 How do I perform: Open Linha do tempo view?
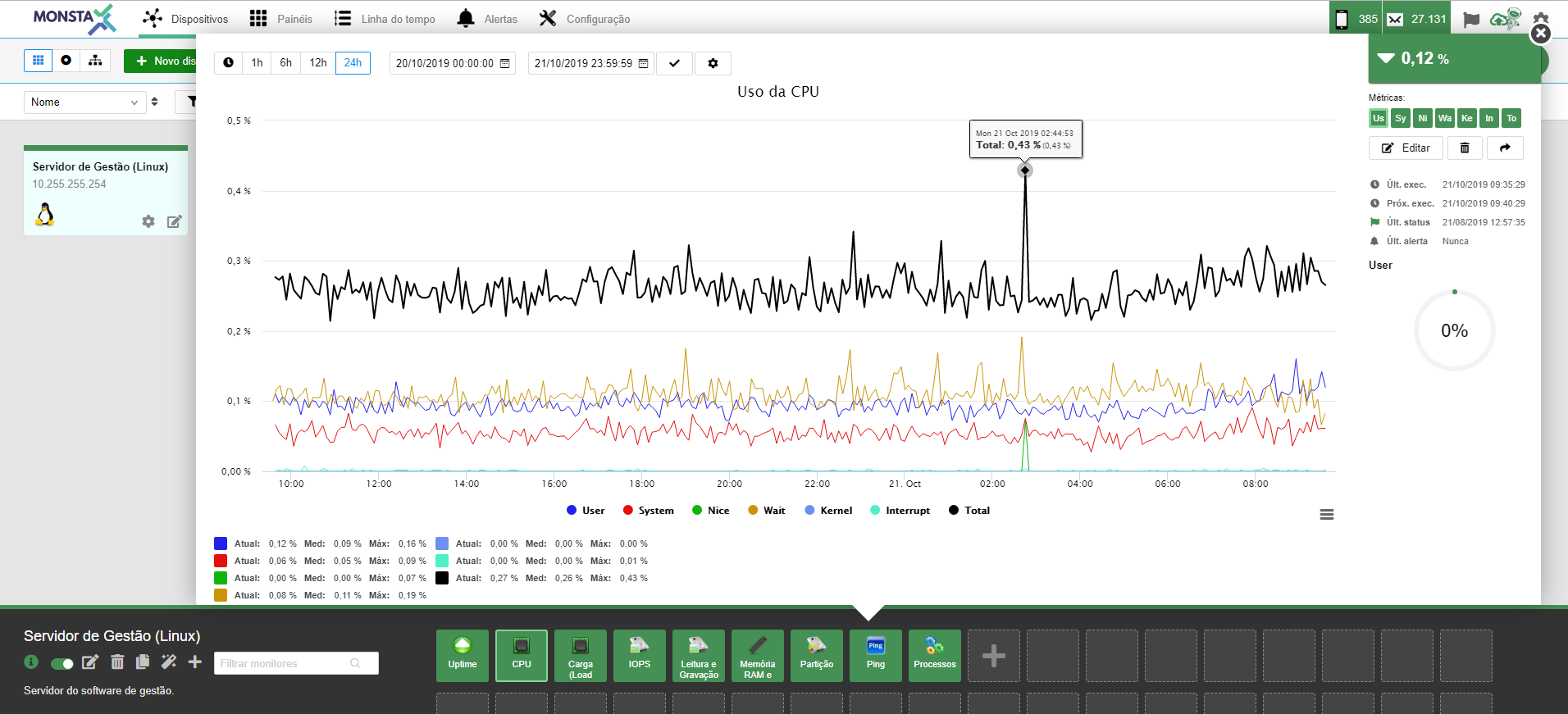[385, 19]
